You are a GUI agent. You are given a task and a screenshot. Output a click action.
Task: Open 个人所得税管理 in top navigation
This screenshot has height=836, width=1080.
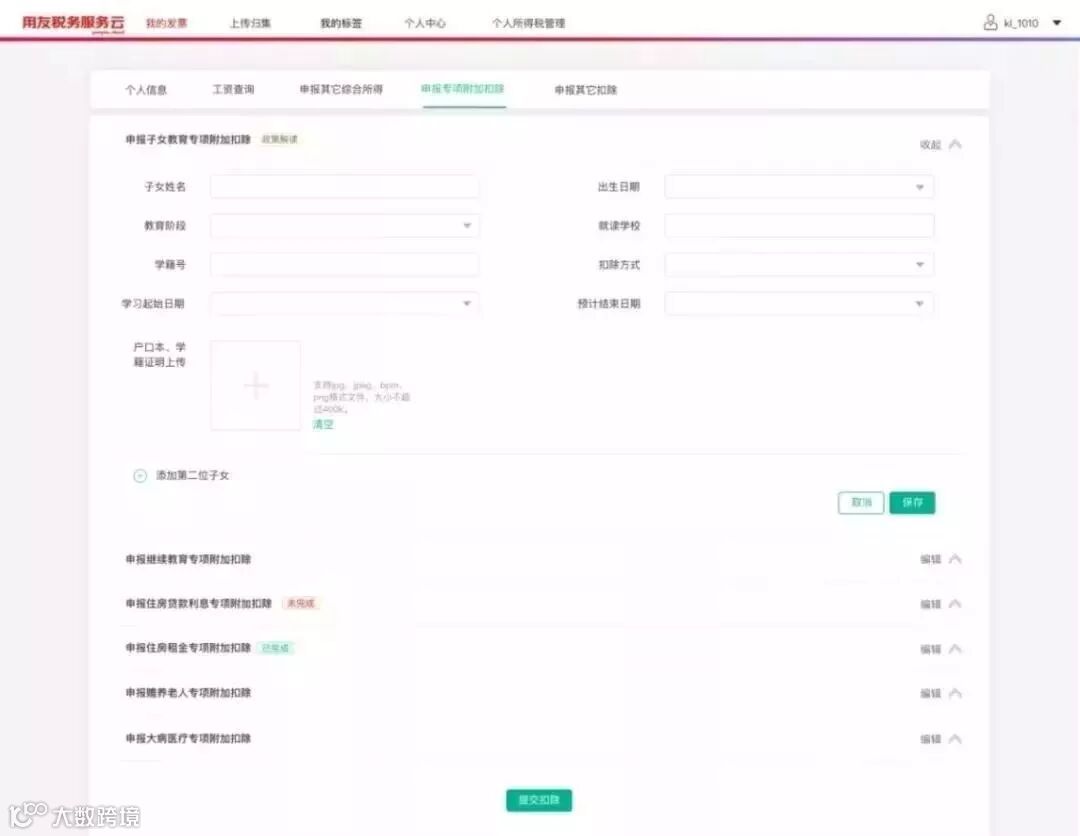point(528,23)
